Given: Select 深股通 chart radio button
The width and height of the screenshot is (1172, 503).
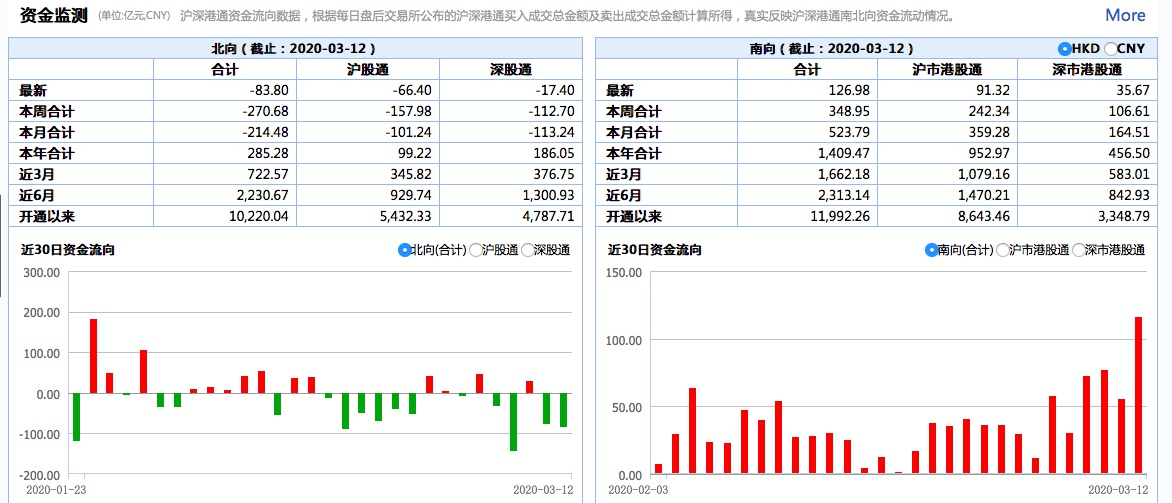Looking at the screenshot, I should point(528,250).
